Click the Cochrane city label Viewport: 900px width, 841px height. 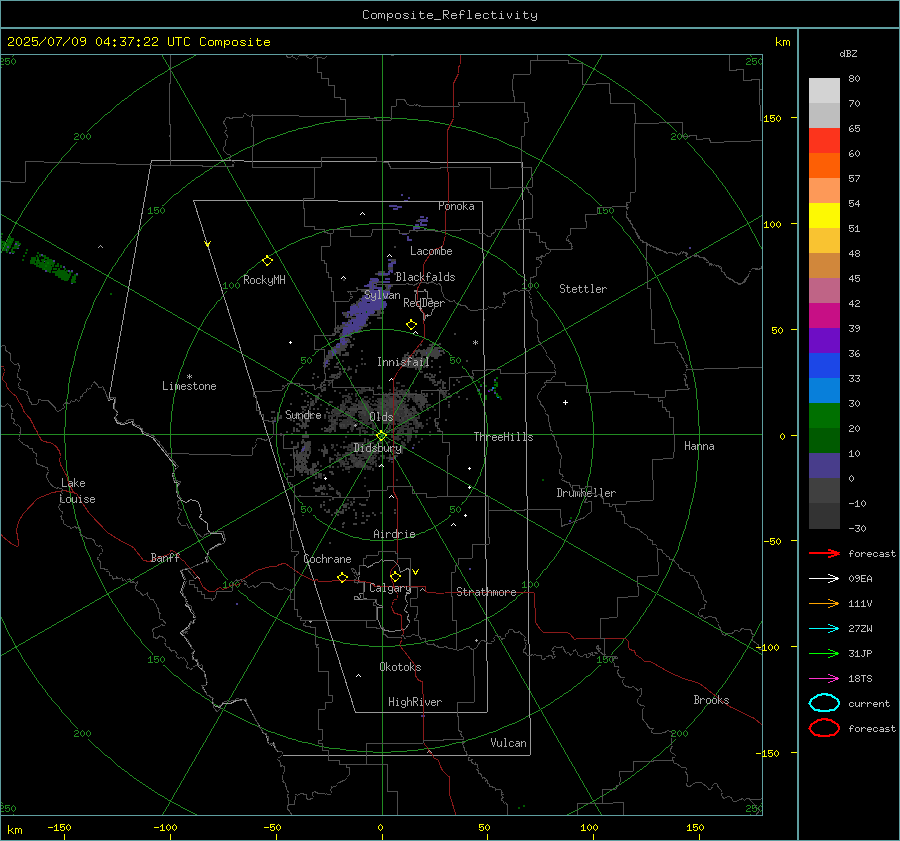(x=327, y=559)
